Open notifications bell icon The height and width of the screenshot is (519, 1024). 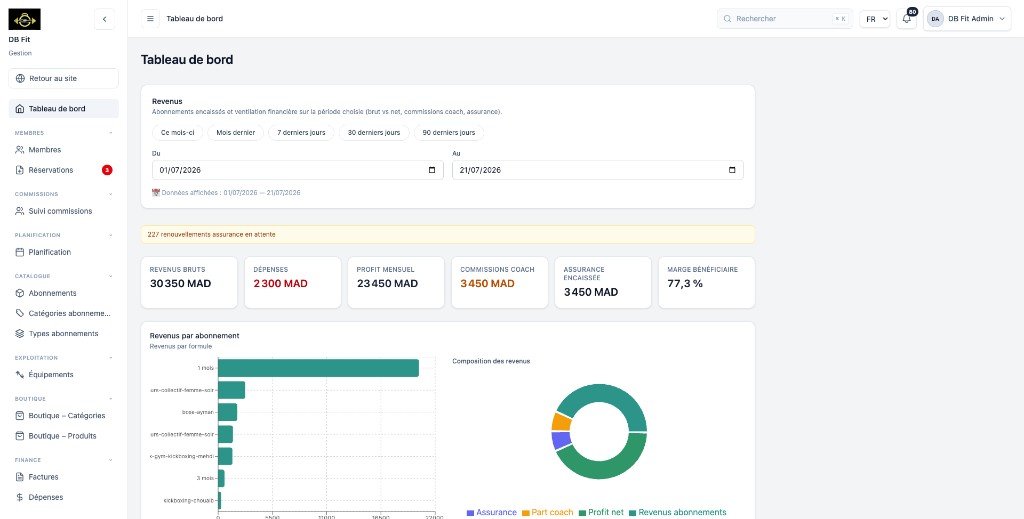click(906, 19)
